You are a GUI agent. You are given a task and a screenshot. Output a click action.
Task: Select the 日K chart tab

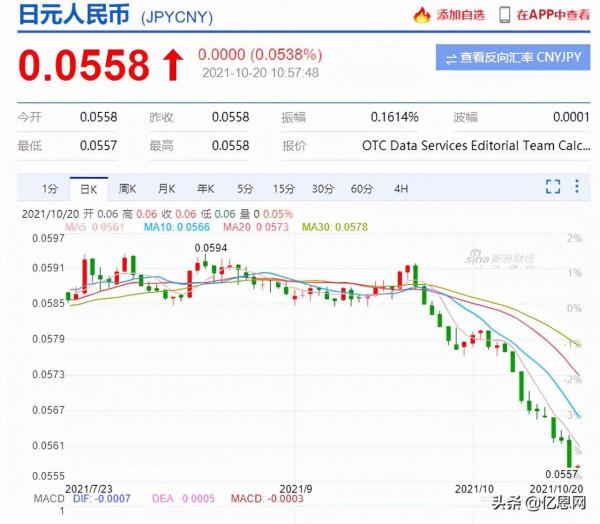89,189
